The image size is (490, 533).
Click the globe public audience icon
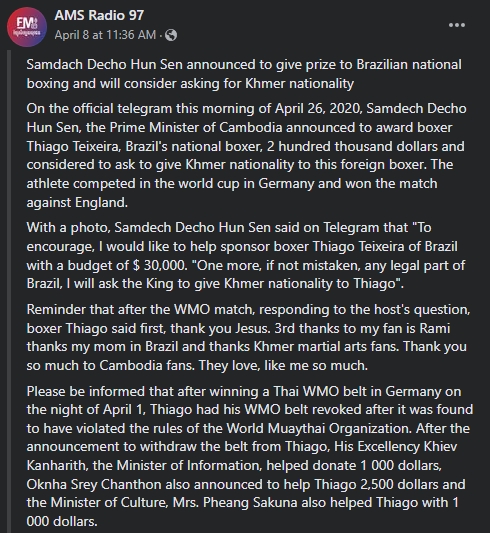pos(171,35)
